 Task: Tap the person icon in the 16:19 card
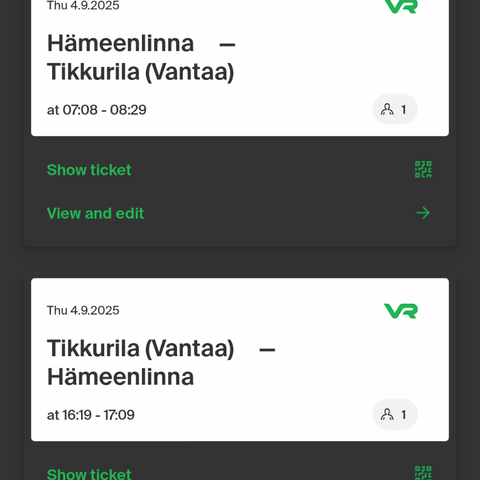click(x=387, y=414)
